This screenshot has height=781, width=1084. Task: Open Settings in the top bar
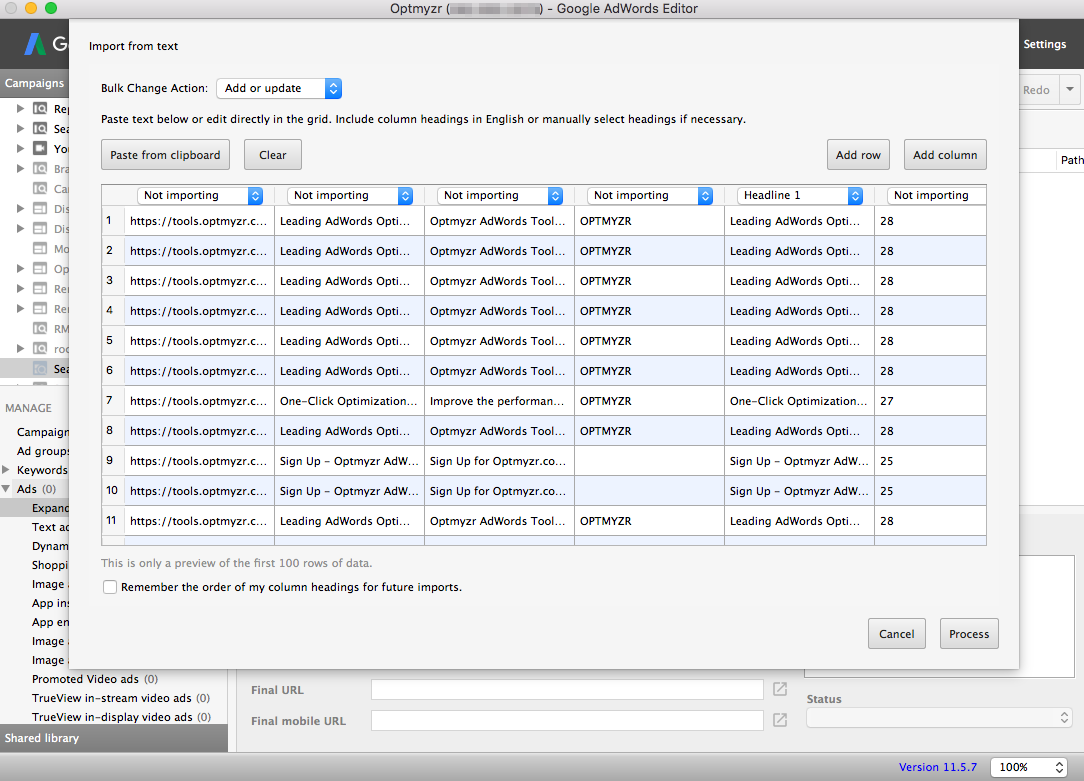point(1045,44)
